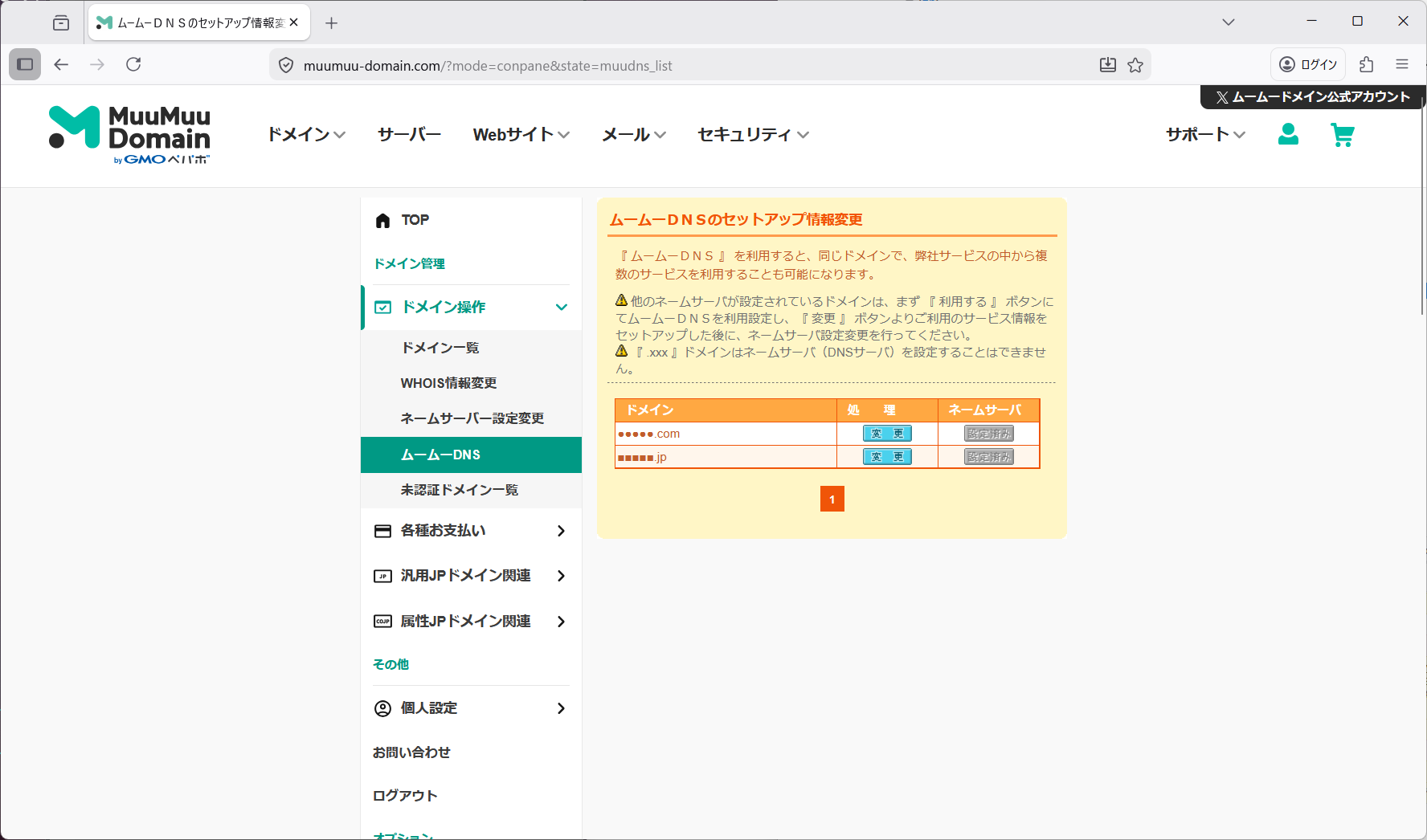Click the 変更 button for the .com domain
This screenshot has width=1427, height=840.
point(887,434)
